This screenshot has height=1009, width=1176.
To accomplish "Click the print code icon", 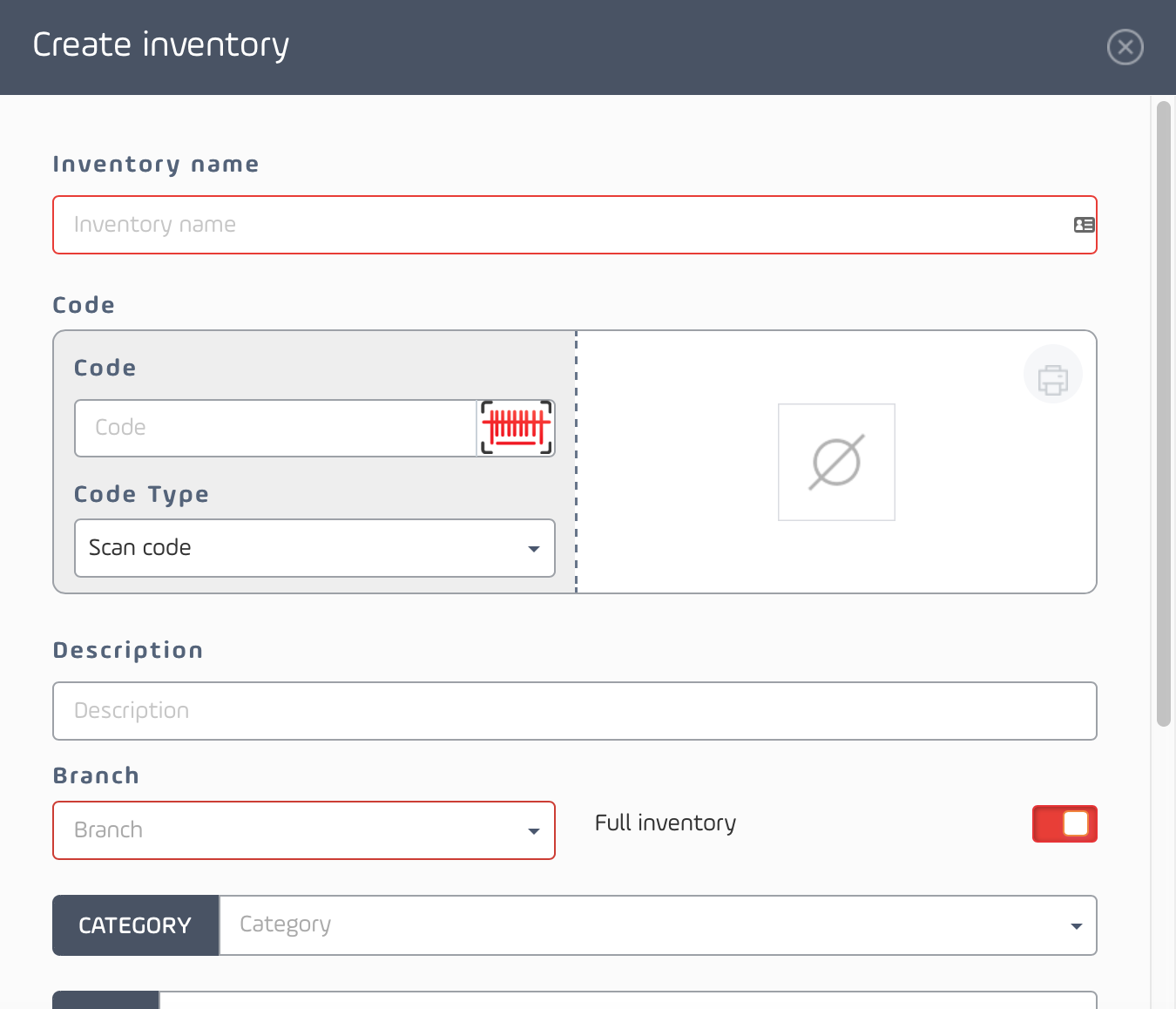I will 1052,375.
